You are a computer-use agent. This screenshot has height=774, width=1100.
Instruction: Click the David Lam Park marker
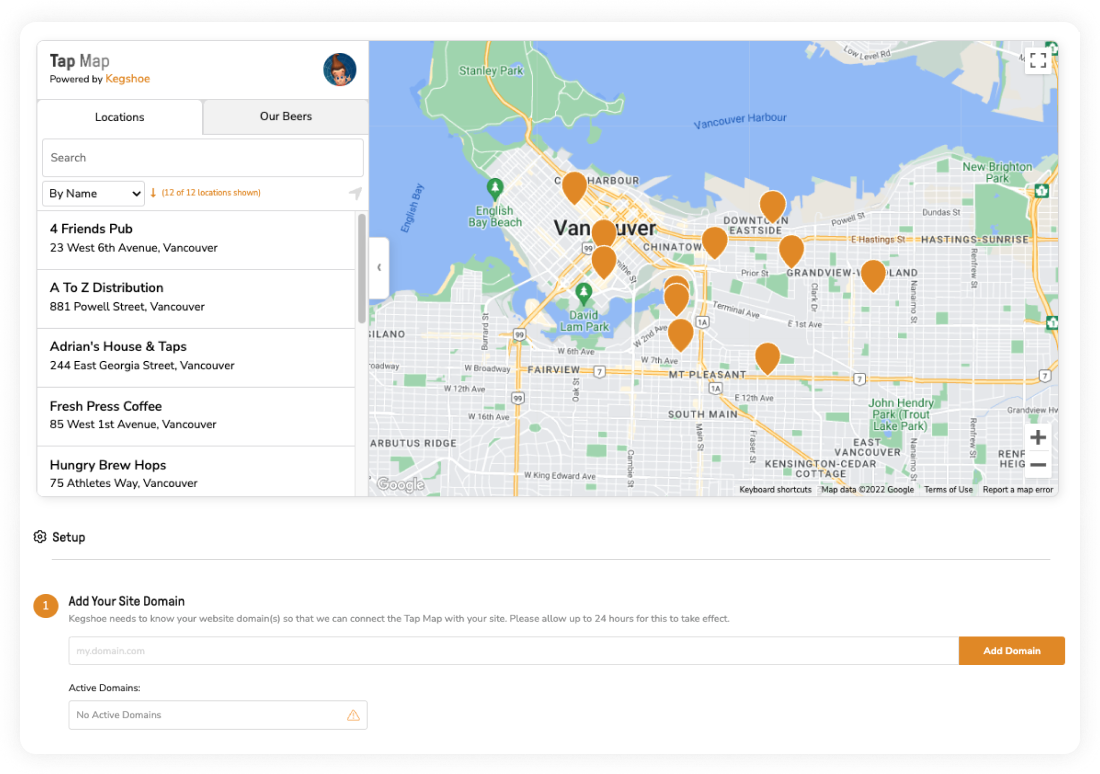pyautogui.click(x=584, y=293)
